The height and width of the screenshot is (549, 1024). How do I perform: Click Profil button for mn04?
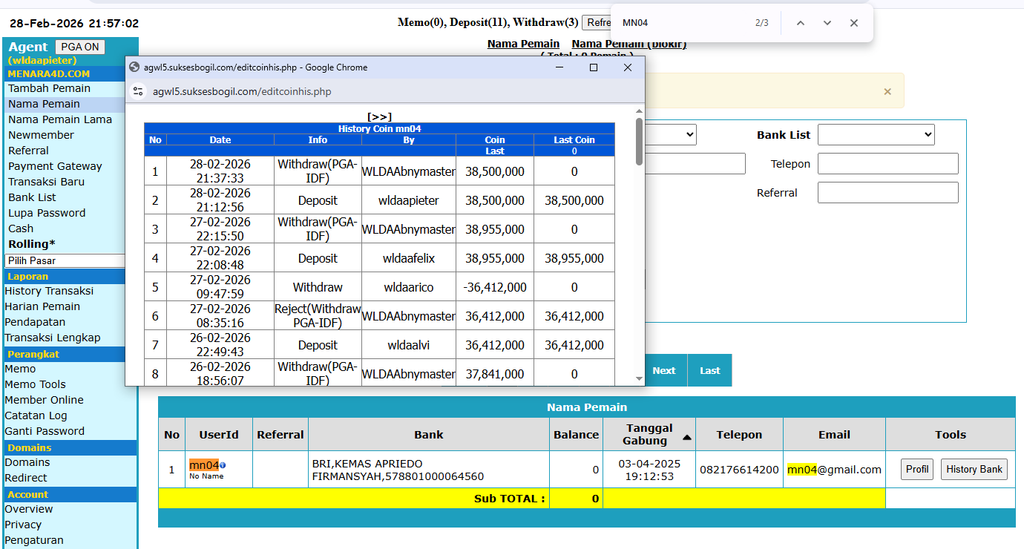[917, 469]
